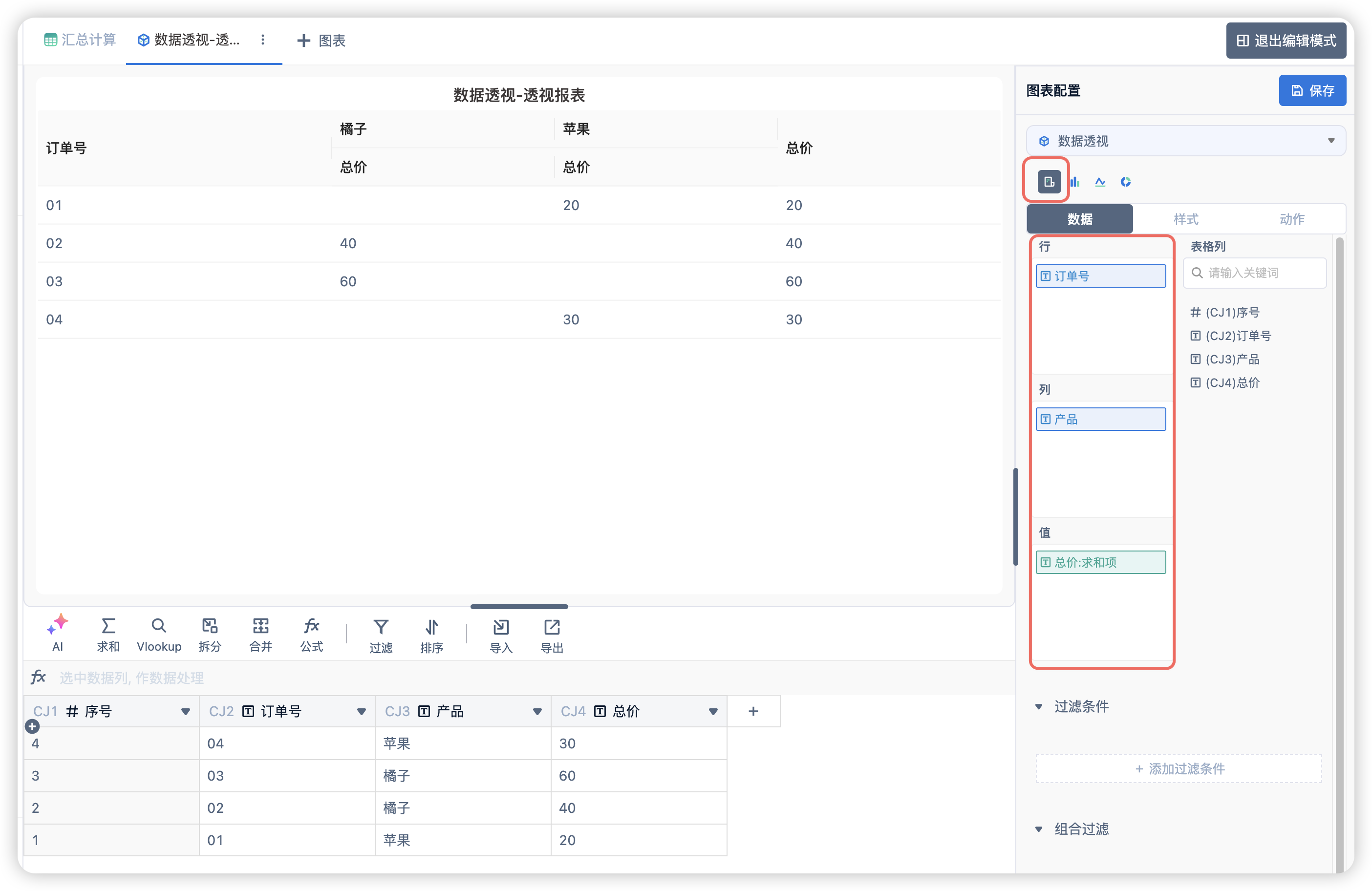This screenshot has width=1372, height=891.
Task: Collapse the 过滤条件 section
Action: tap(1038, 706)
